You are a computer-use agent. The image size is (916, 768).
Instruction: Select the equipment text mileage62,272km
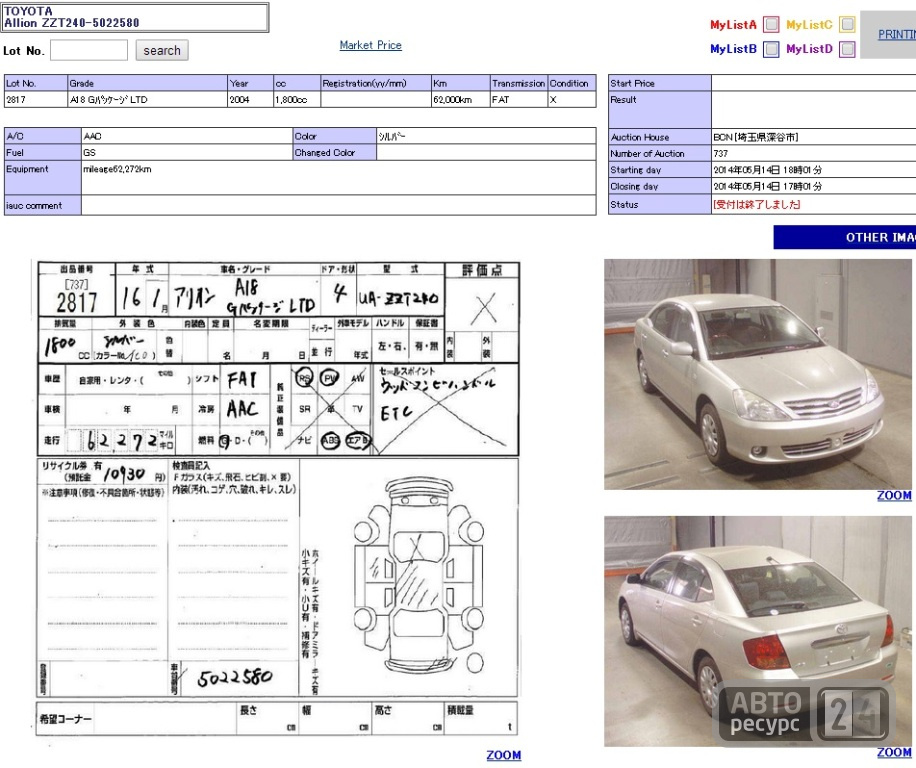tap(117, 169)
